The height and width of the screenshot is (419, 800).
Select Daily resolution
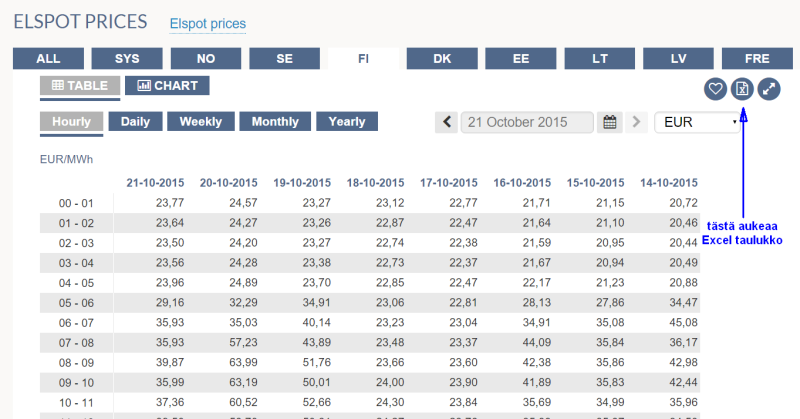(x=135, y=122)
